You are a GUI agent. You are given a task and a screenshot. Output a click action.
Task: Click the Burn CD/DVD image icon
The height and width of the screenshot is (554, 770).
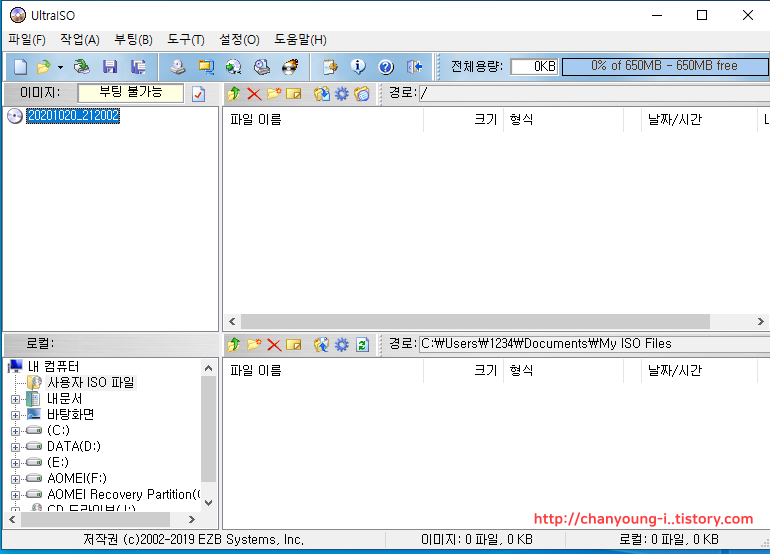click(x=290, y=67)
